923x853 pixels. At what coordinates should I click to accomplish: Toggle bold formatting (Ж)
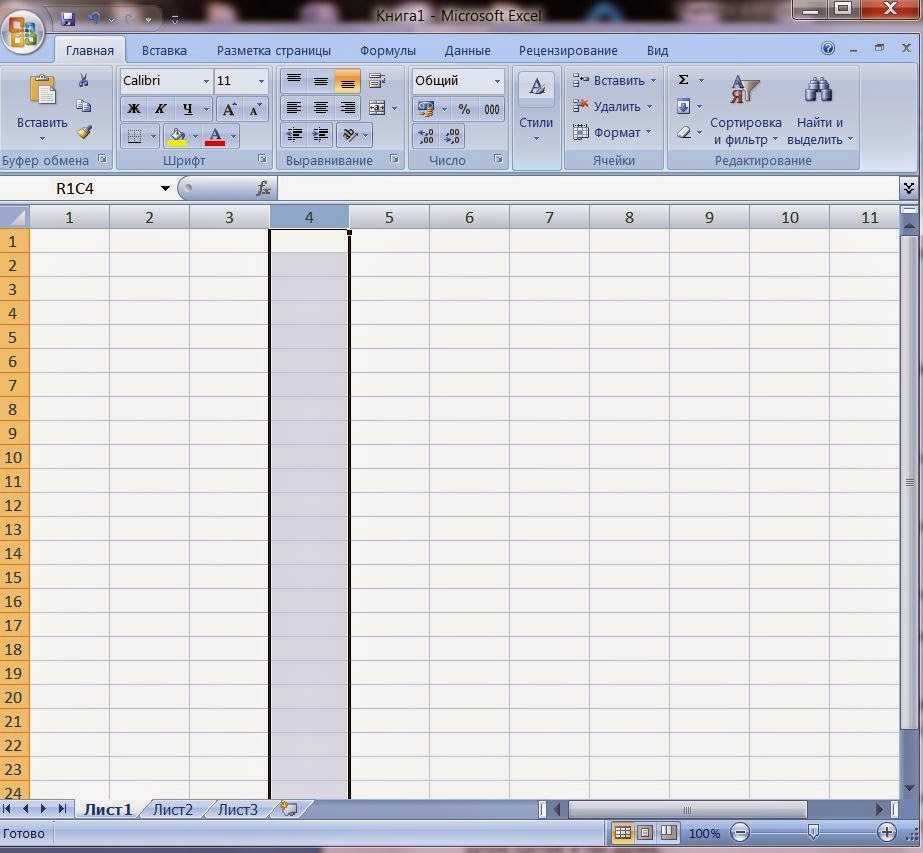[x=134, y=109]
